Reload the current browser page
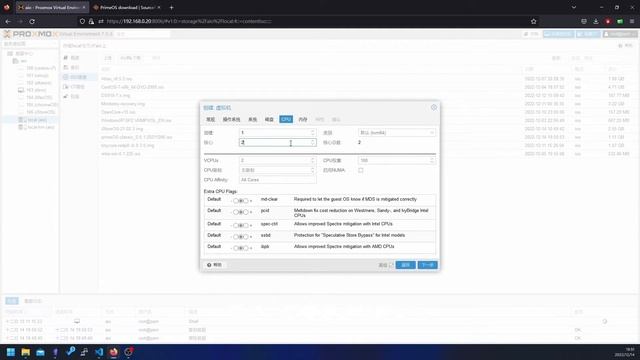This screenshot has width=640, height=360. pos(32,21)
